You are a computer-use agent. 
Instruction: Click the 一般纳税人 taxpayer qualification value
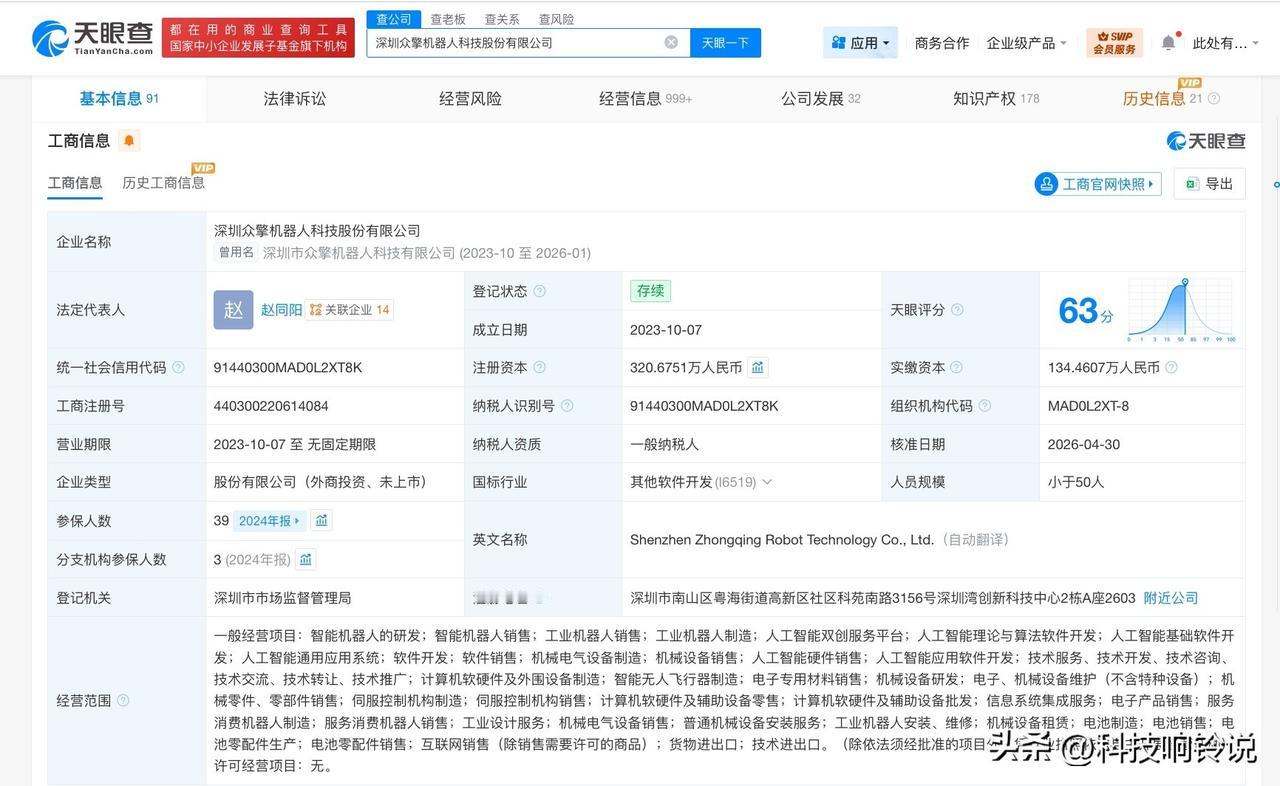[664, 444]
